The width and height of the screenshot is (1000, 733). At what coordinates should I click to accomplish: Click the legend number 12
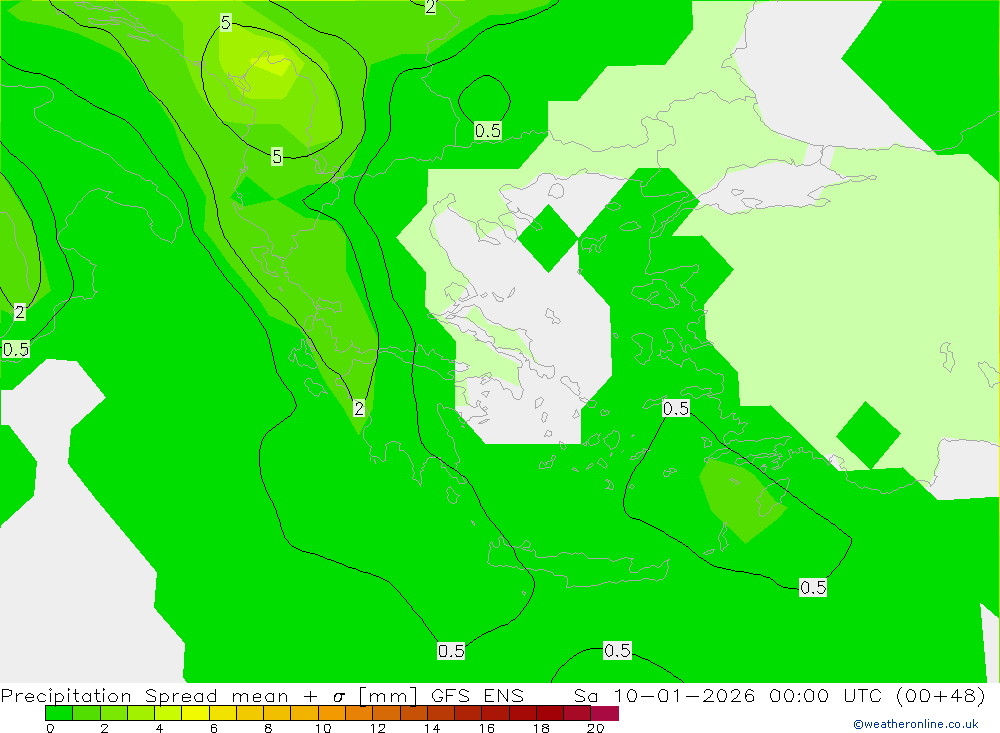[378, 728]
